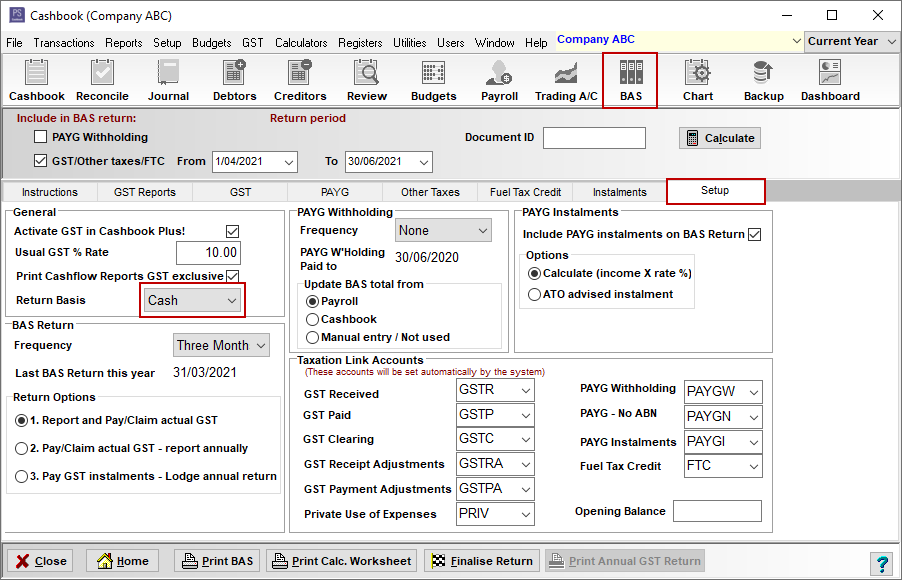This screenshot has height=580, width=902.
Task: Click the Document ID input field
Action: click(594, 138)
